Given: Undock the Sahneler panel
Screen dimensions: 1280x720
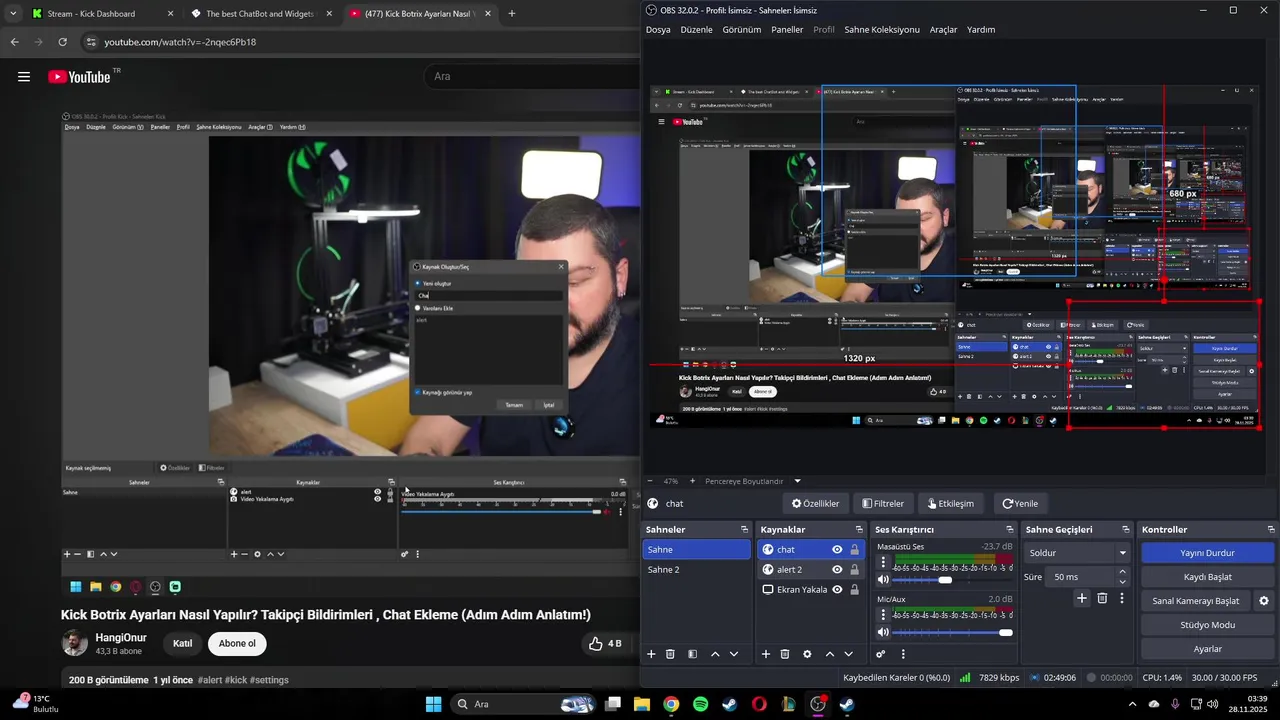Looking at the screenshot, I should click(744, 529).
